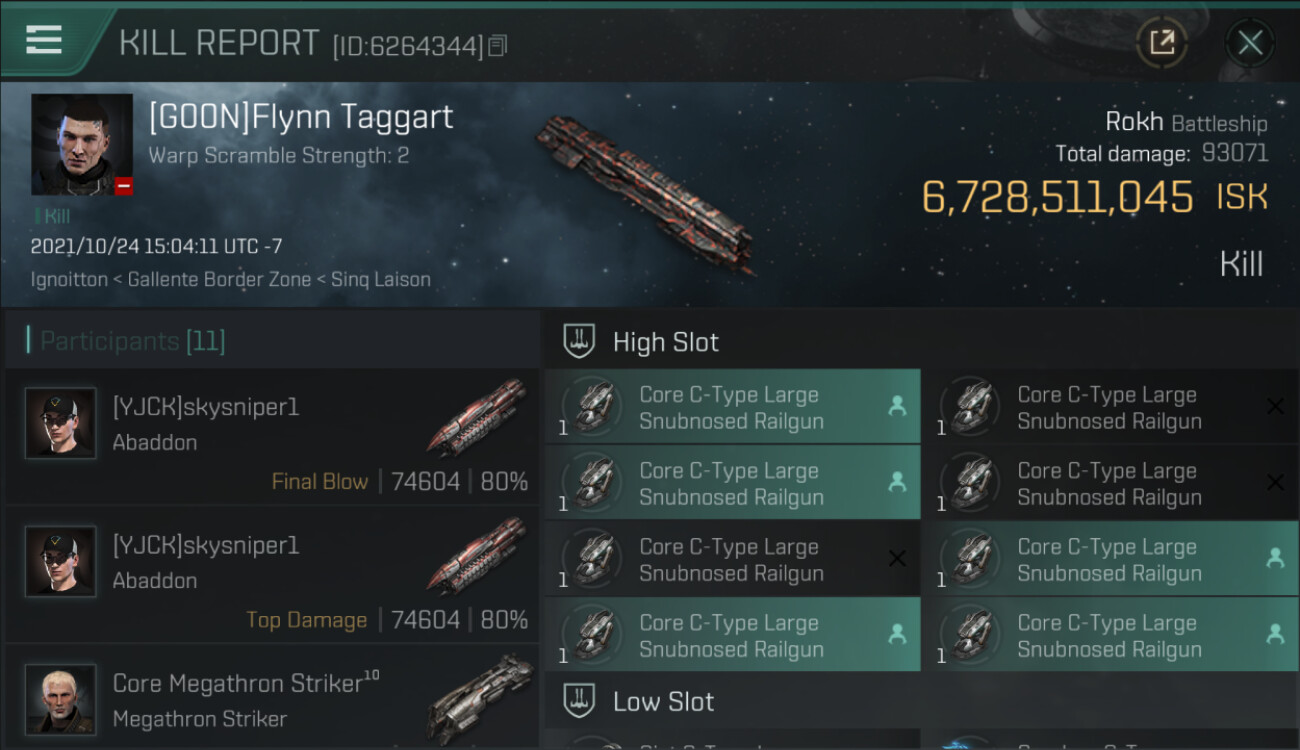Click destroyed X on top-right railgun
The height and width of the screenshot is (750, 1300).
pyautogui.click(x=1275, y=406)
